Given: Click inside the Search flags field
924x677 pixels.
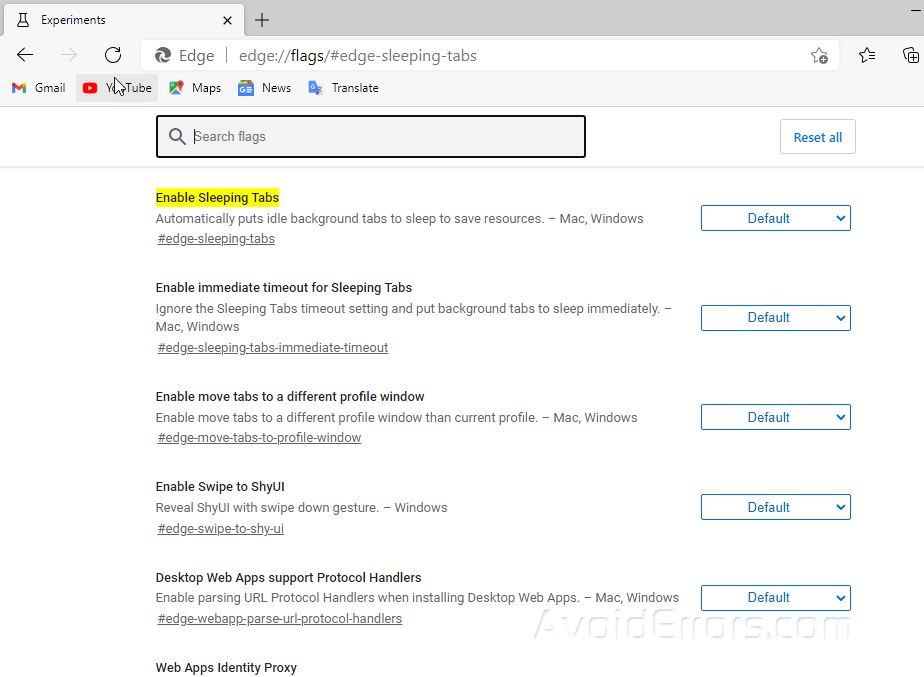Looking at the screenshot, I should [x=370, y=135].
